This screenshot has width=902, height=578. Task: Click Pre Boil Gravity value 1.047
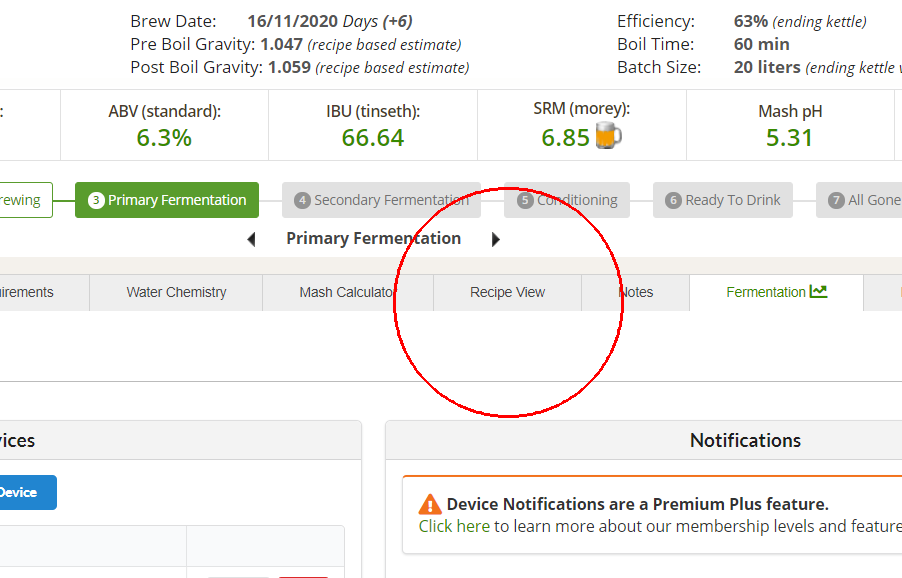click(x=281, y=44)
